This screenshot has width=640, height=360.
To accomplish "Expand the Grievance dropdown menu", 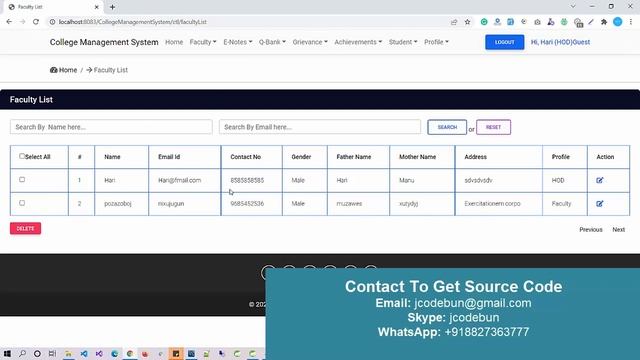I will coord(310,42).
